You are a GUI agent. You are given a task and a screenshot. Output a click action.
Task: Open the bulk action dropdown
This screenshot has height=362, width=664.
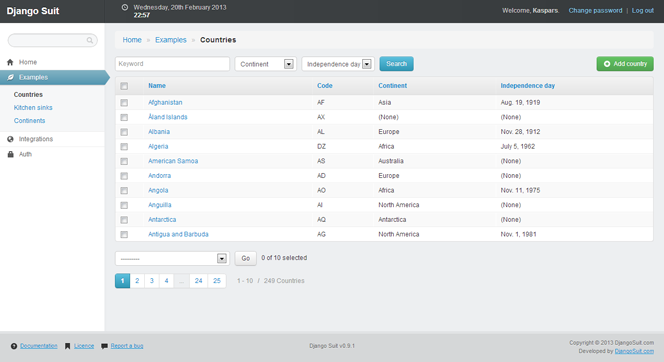[172, 258]
